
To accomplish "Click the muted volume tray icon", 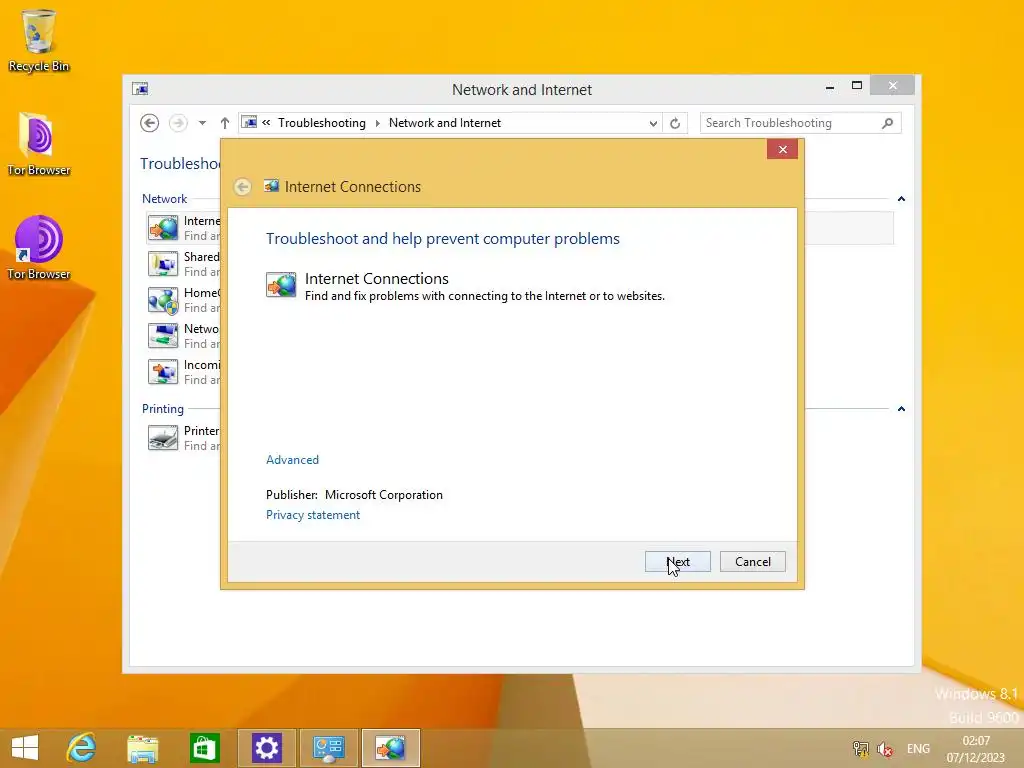I will click(885, 748).
